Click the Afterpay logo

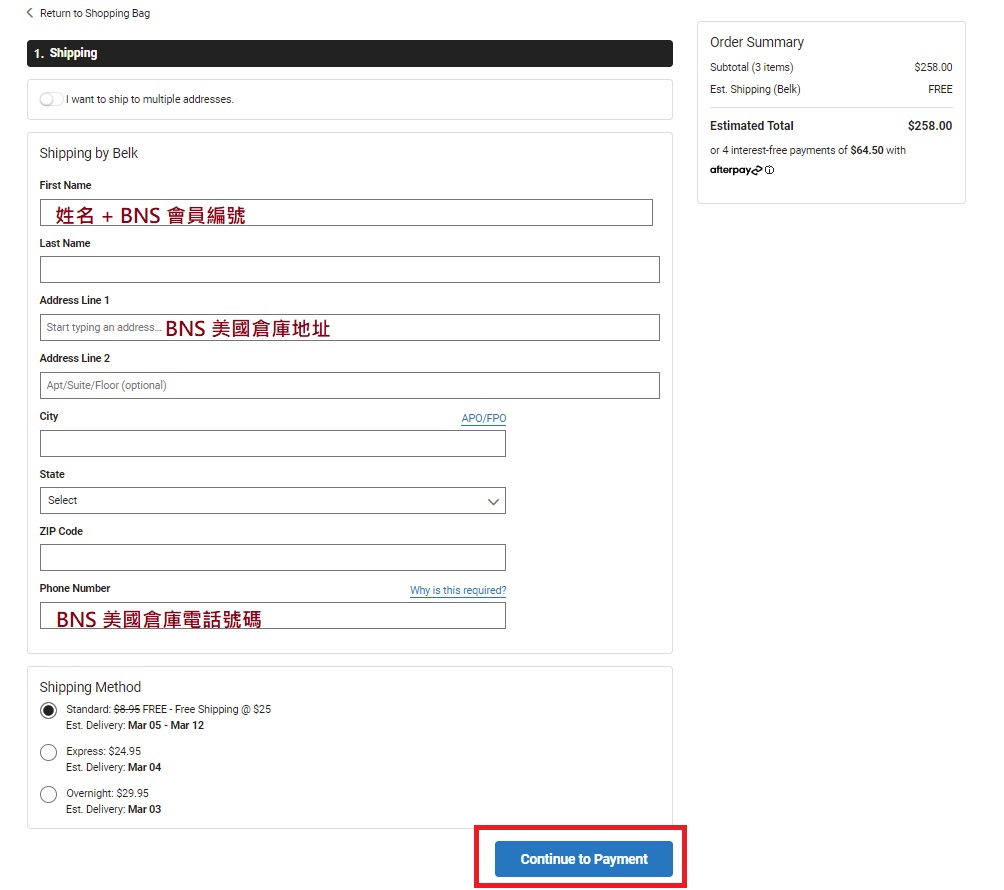735,170
